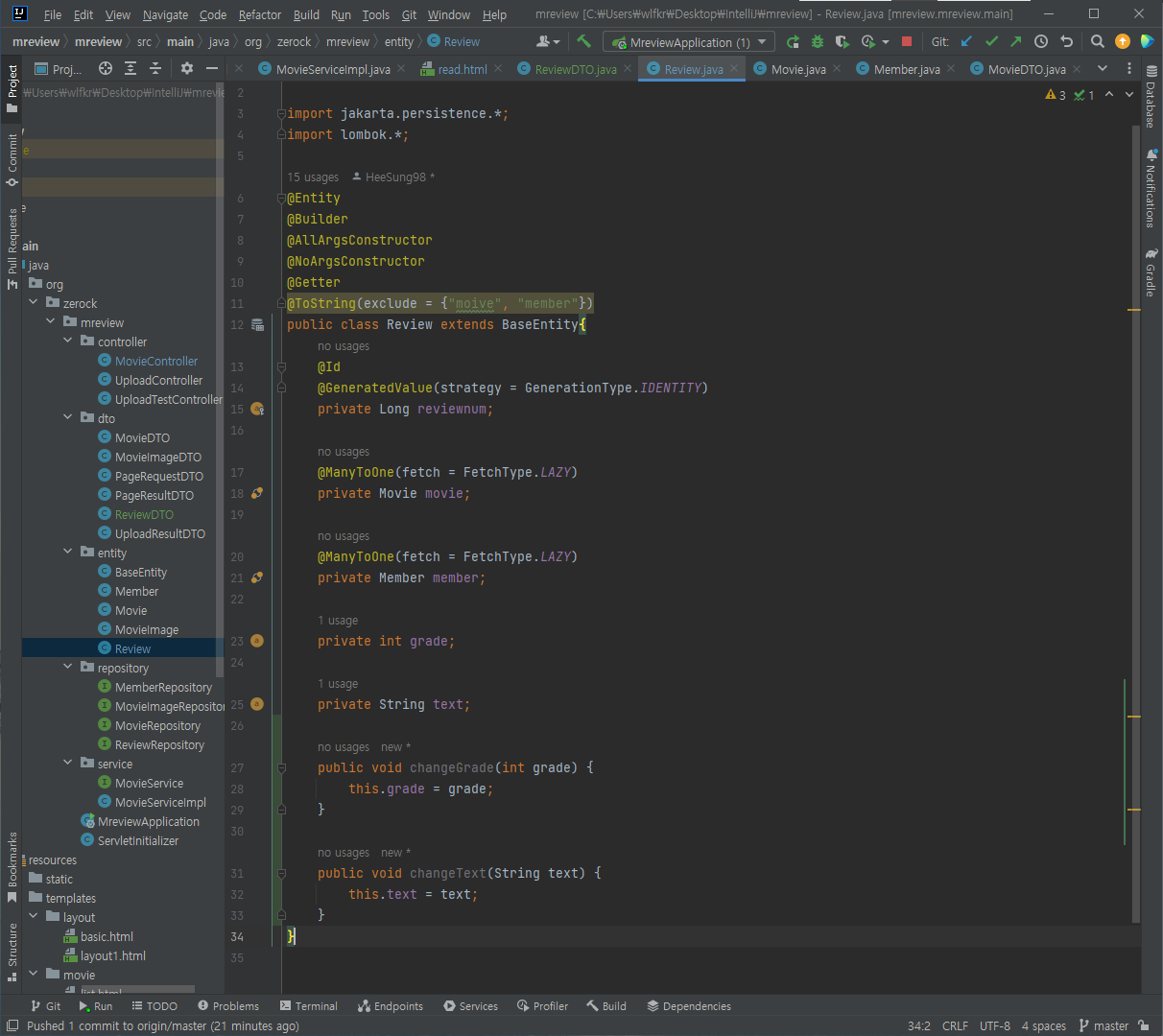The image size is (1163, 1036).
Task: Switch to the Movie.java editor tab
Action: pyautogui.click(x=798, y=69)
